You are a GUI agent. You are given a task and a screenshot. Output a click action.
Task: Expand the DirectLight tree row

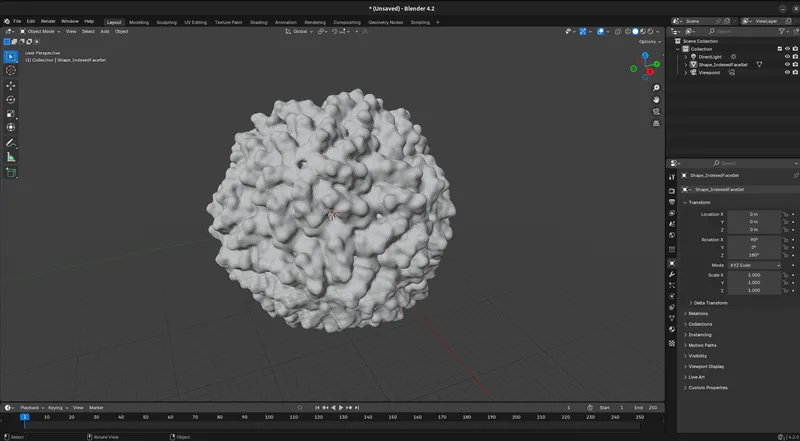(686, 57)
